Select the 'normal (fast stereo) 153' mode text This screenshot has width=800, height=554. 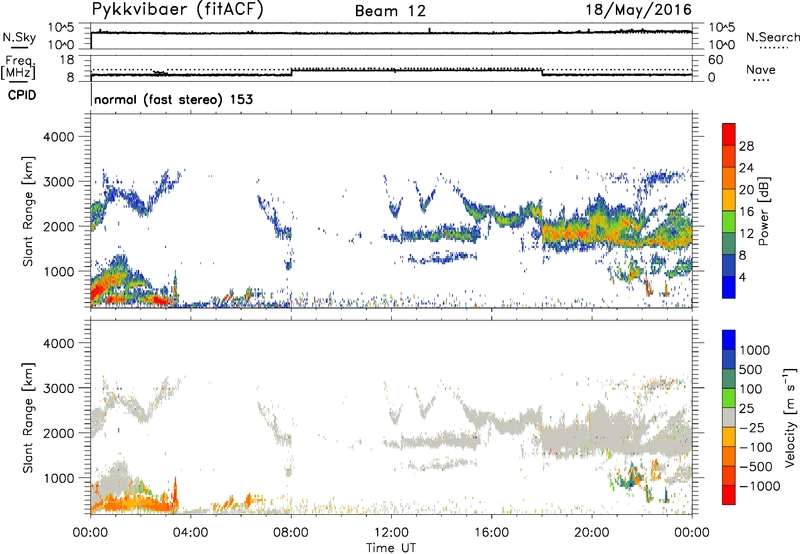(x=173, y=99)
